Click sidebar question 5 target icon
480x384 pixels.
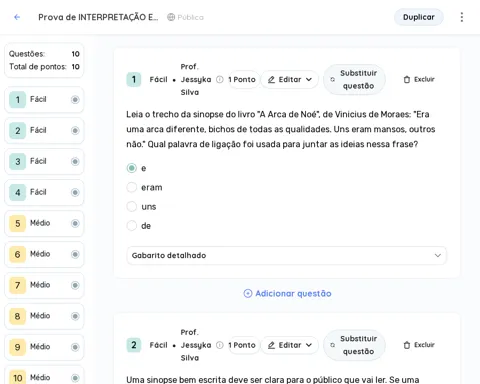click(75, 223)
